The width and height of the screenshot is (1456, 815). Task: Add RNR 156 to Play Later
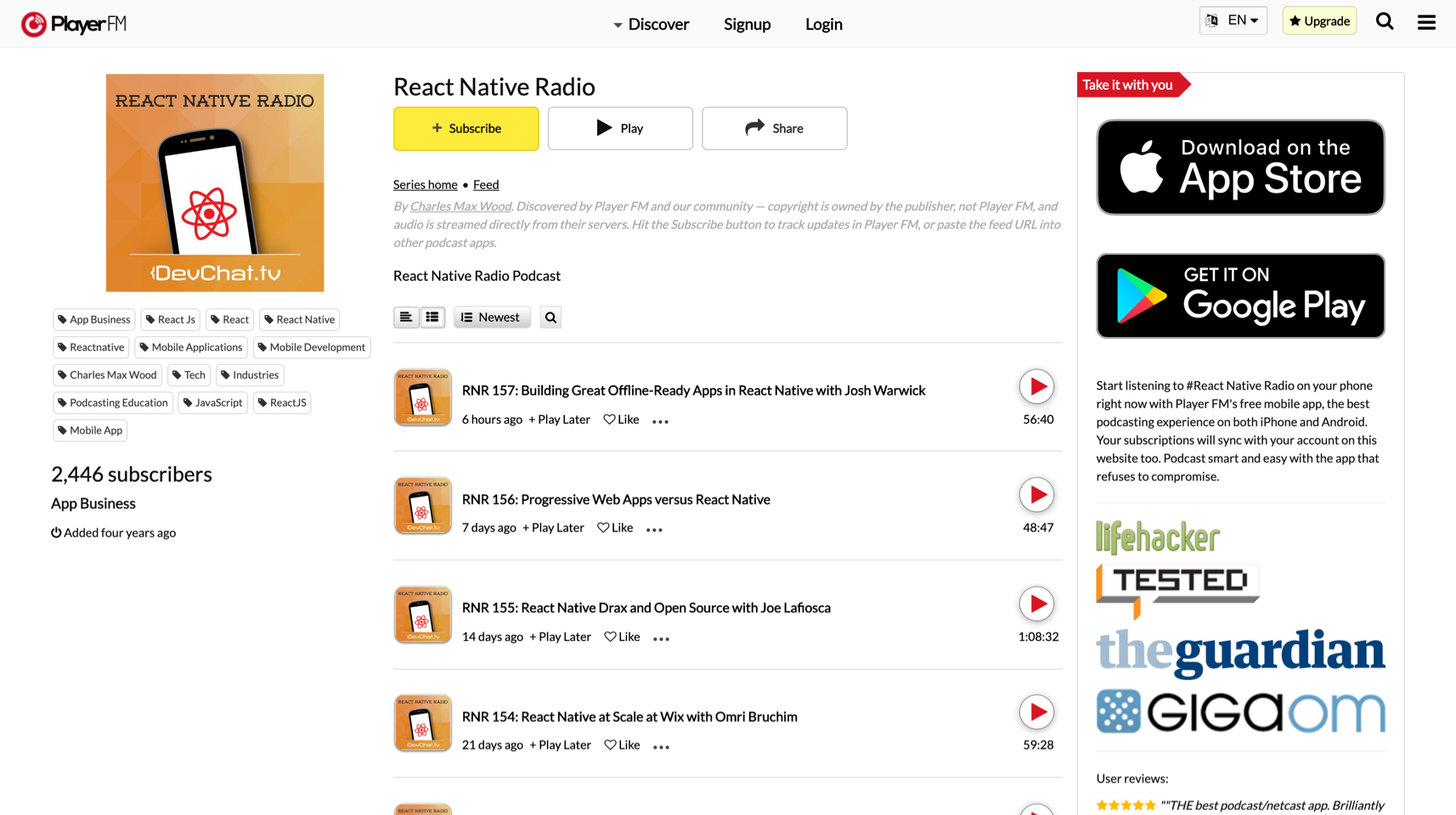(x=553, y=527)
